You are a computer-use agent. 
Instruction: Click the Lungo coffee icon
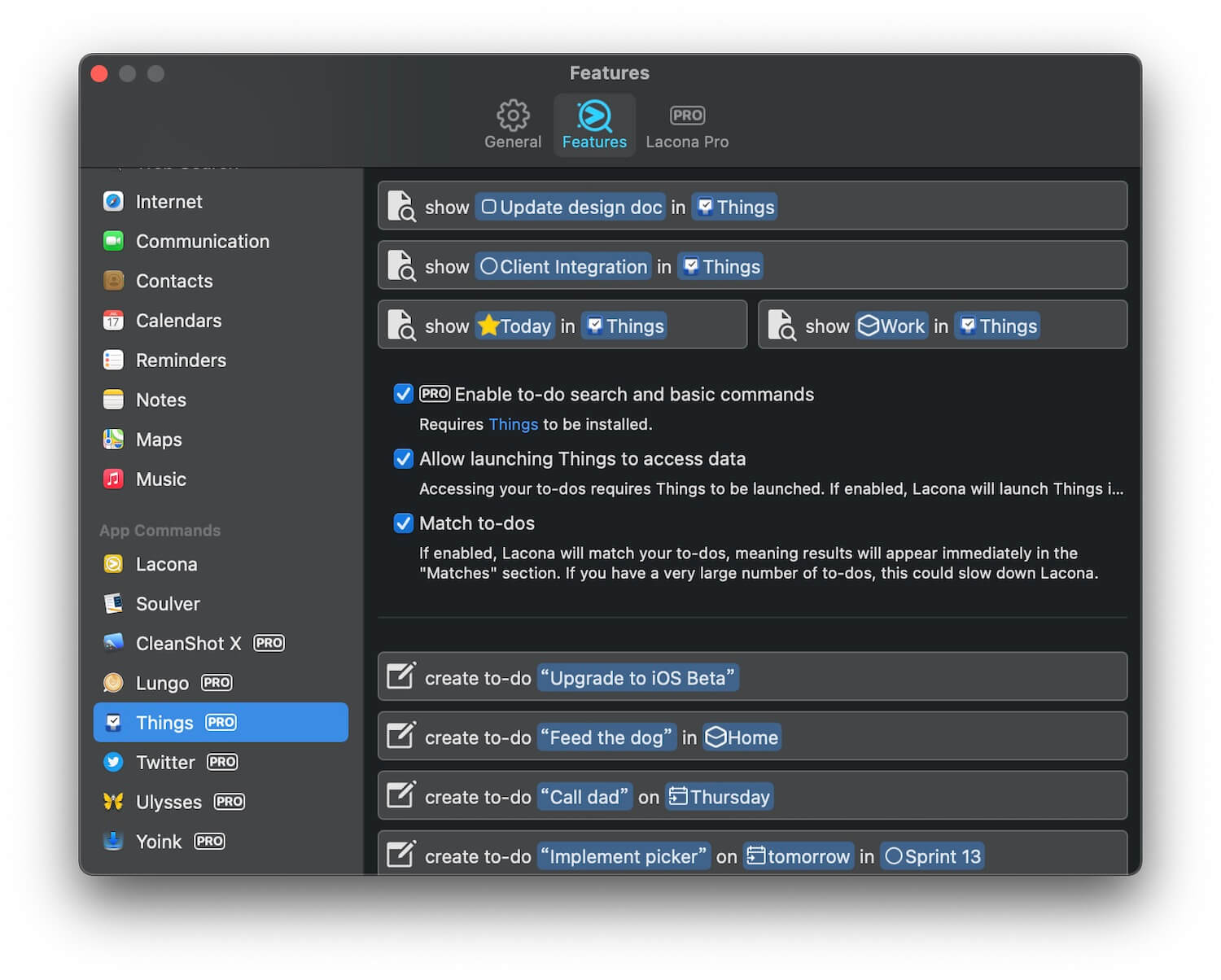pyautogui.click(x=113, y=683)
